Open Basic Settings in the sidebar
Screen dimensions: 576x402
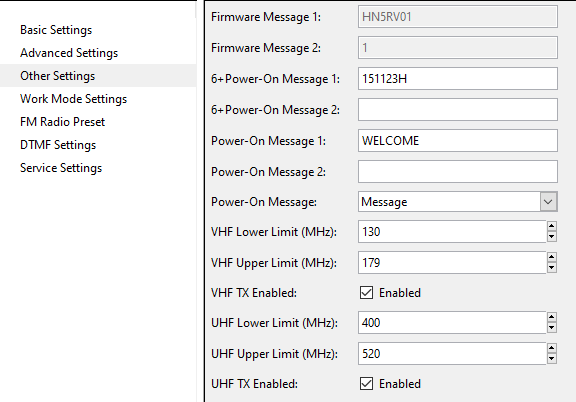pyautogui.click(x=56, y=30)
